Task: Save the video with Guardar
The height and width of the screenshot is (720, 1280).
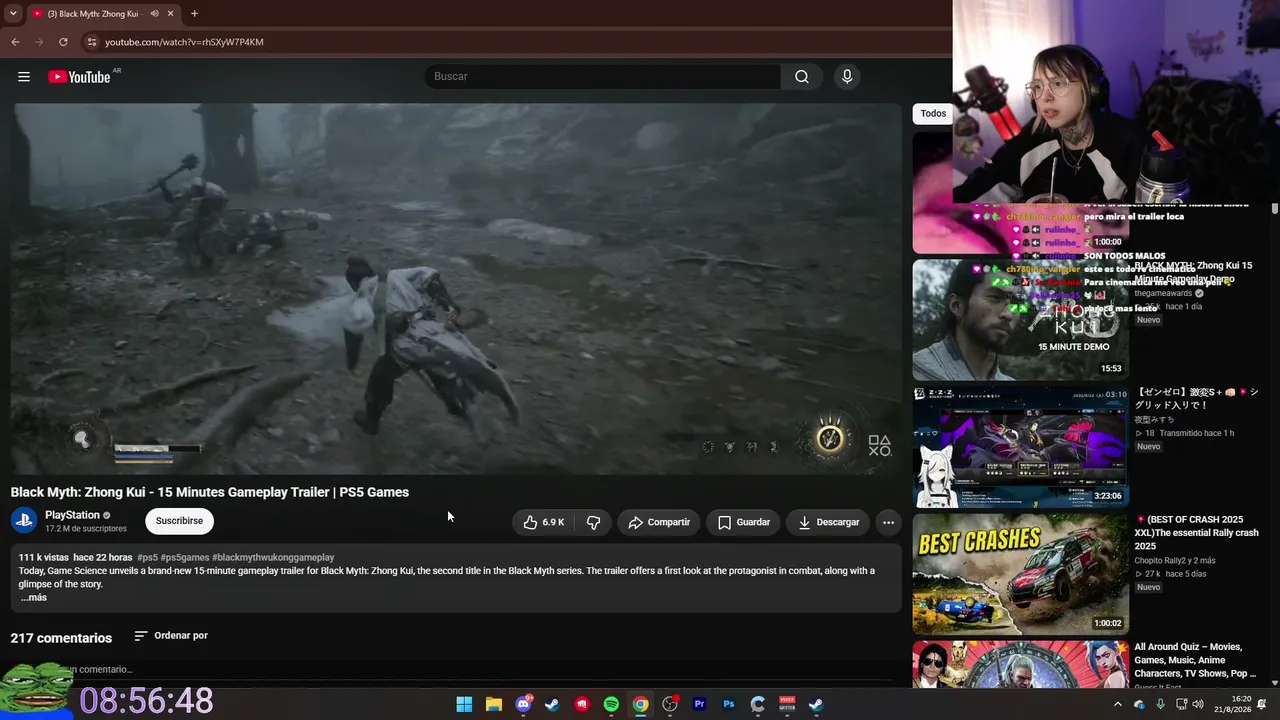Action: (x=744, y=522)
